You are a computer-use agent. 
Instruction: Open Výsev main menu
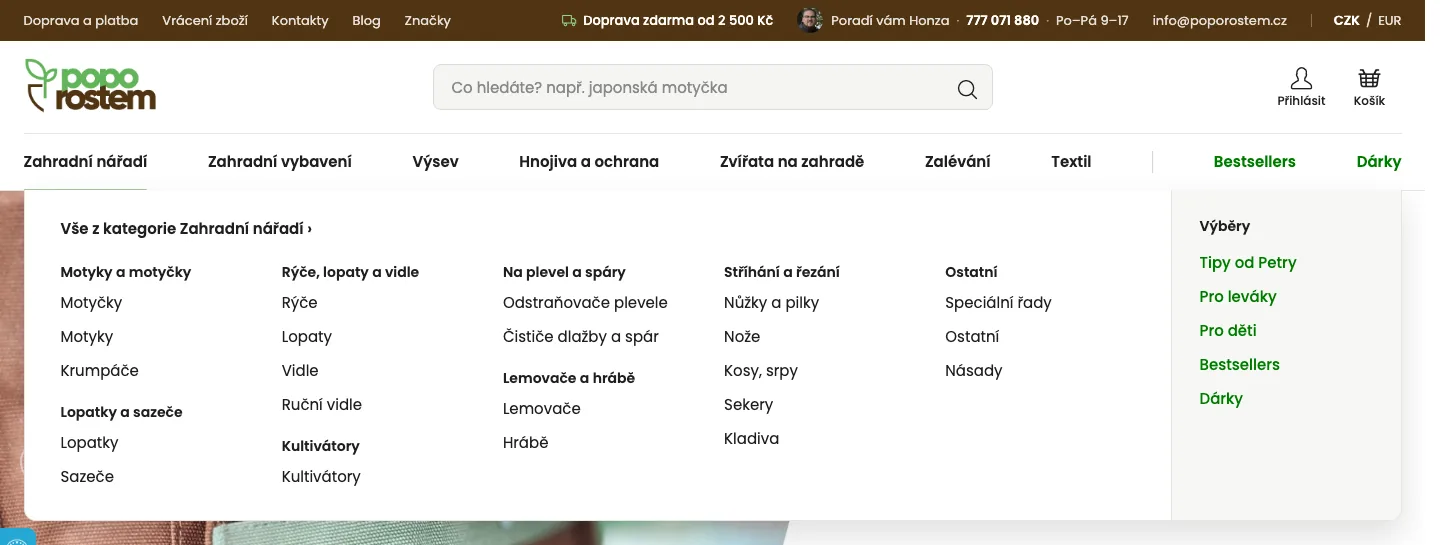[436, 161]
